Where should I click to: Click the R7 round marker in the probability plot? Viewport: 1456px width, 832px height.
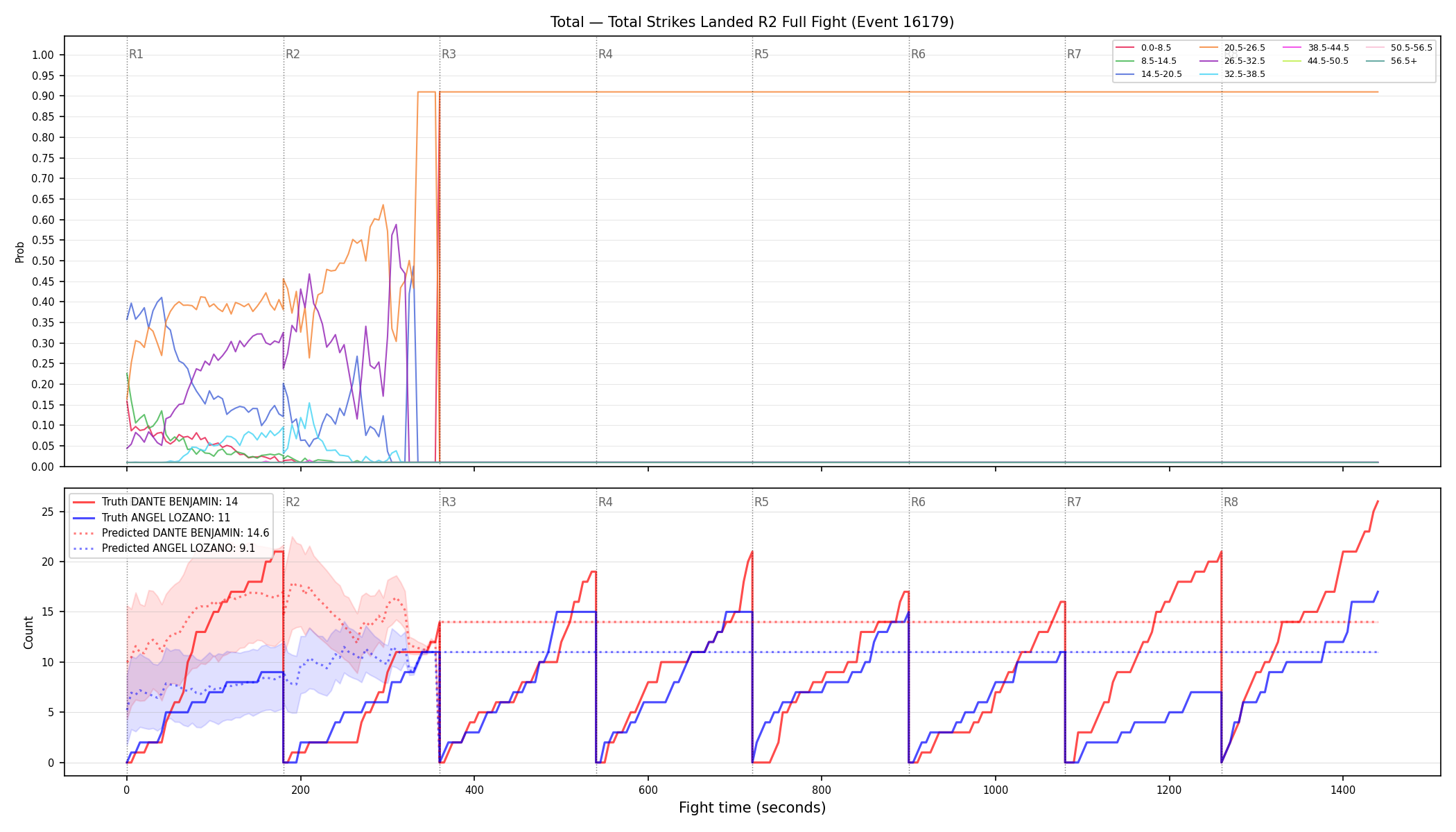click(x=1074, y=54)
